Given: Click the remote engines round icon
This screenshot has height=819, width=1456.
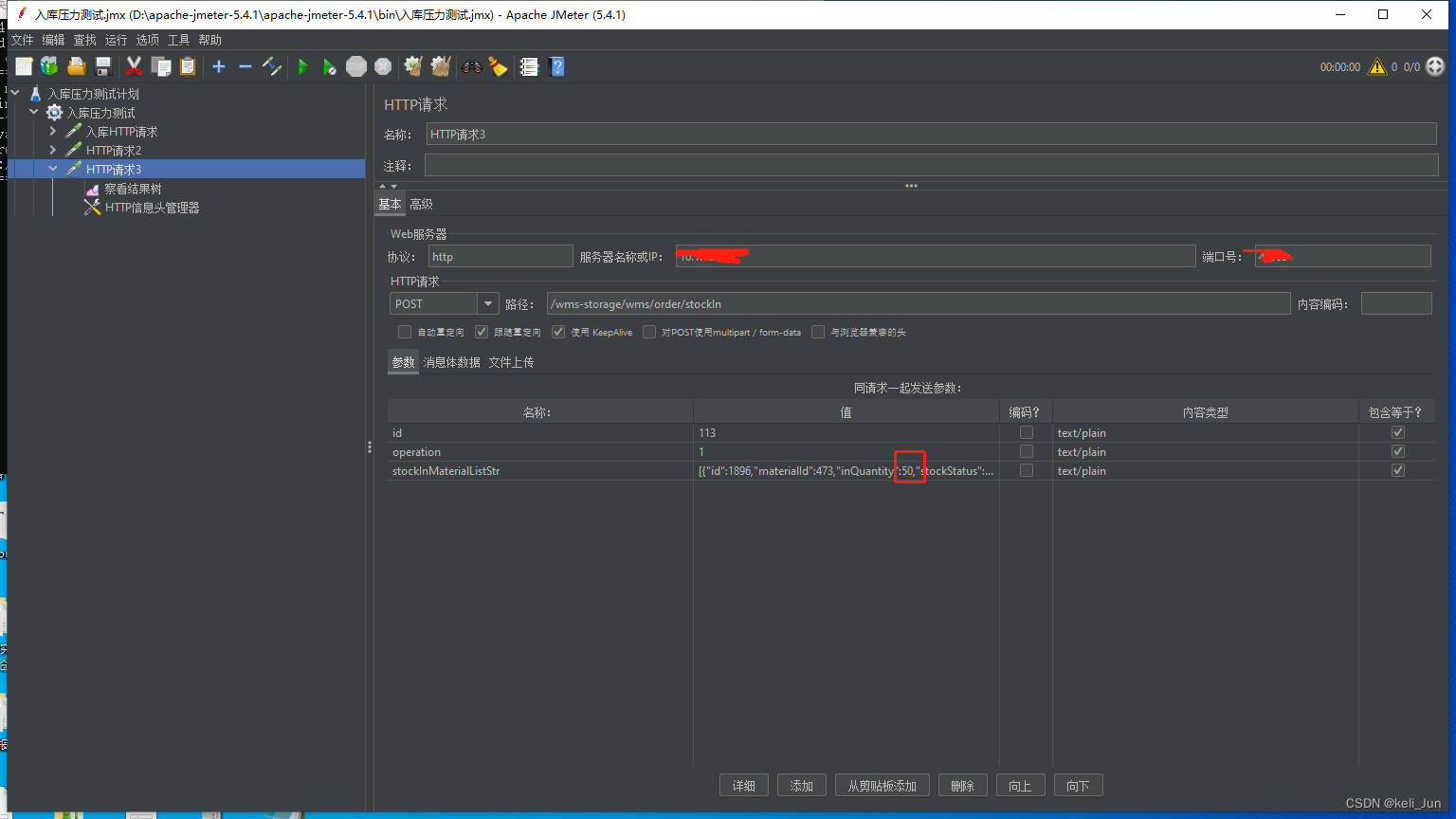Looking at the screenshot, I should click(x=1435, y=66).
